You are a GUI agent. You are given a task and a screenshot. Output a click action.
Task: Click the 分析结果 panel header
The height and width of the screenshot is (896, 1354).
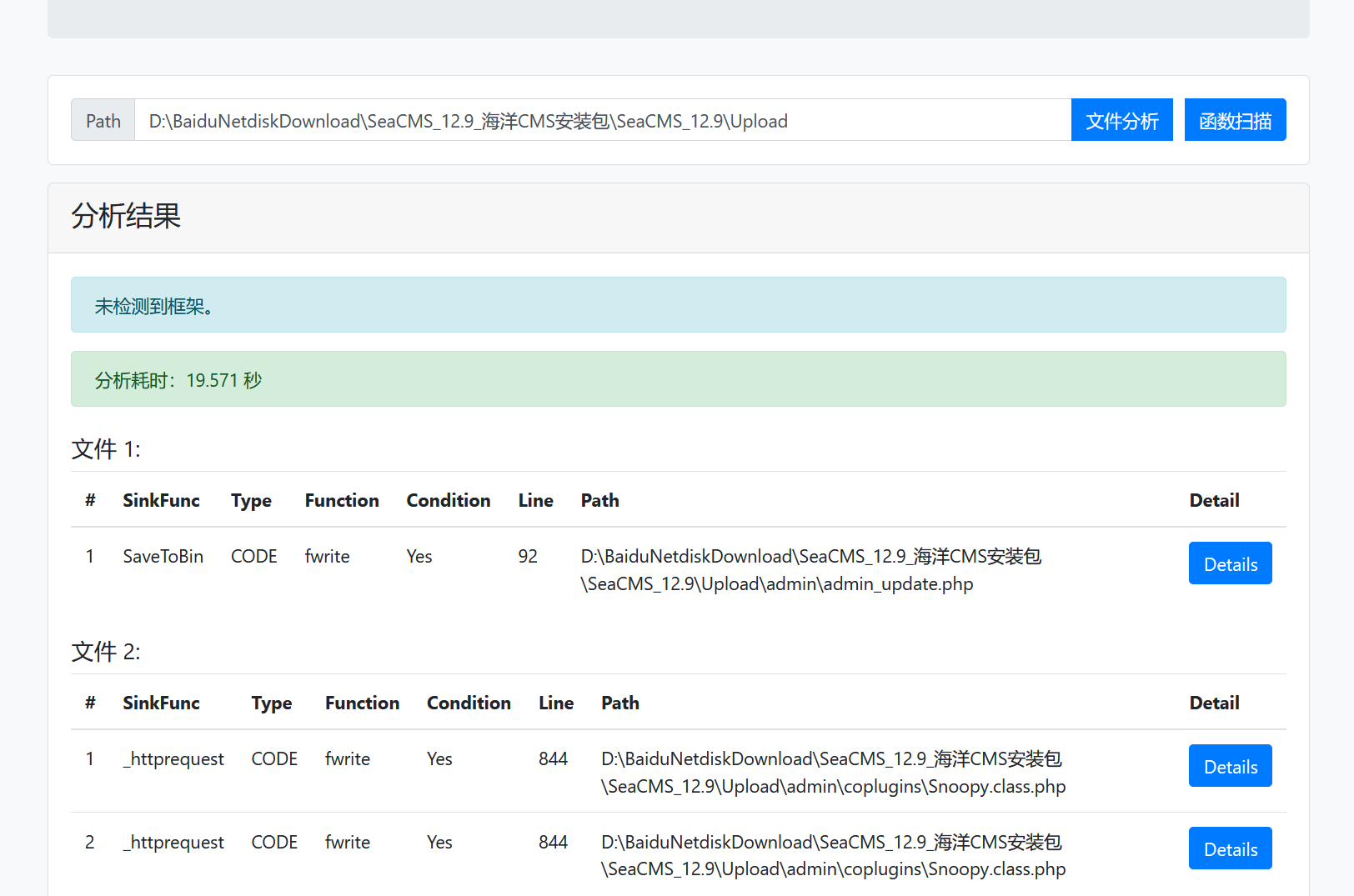coord(126,217)
